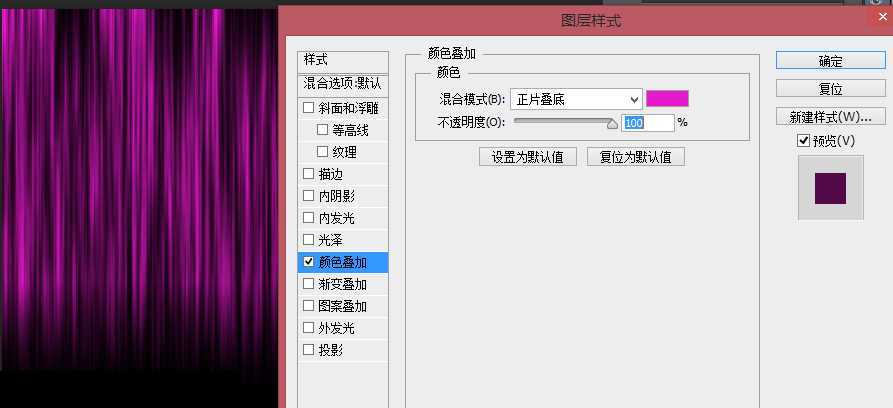Enable the 投影 checkbox
This screenshot has height=408, width=893.
[309, 350]
